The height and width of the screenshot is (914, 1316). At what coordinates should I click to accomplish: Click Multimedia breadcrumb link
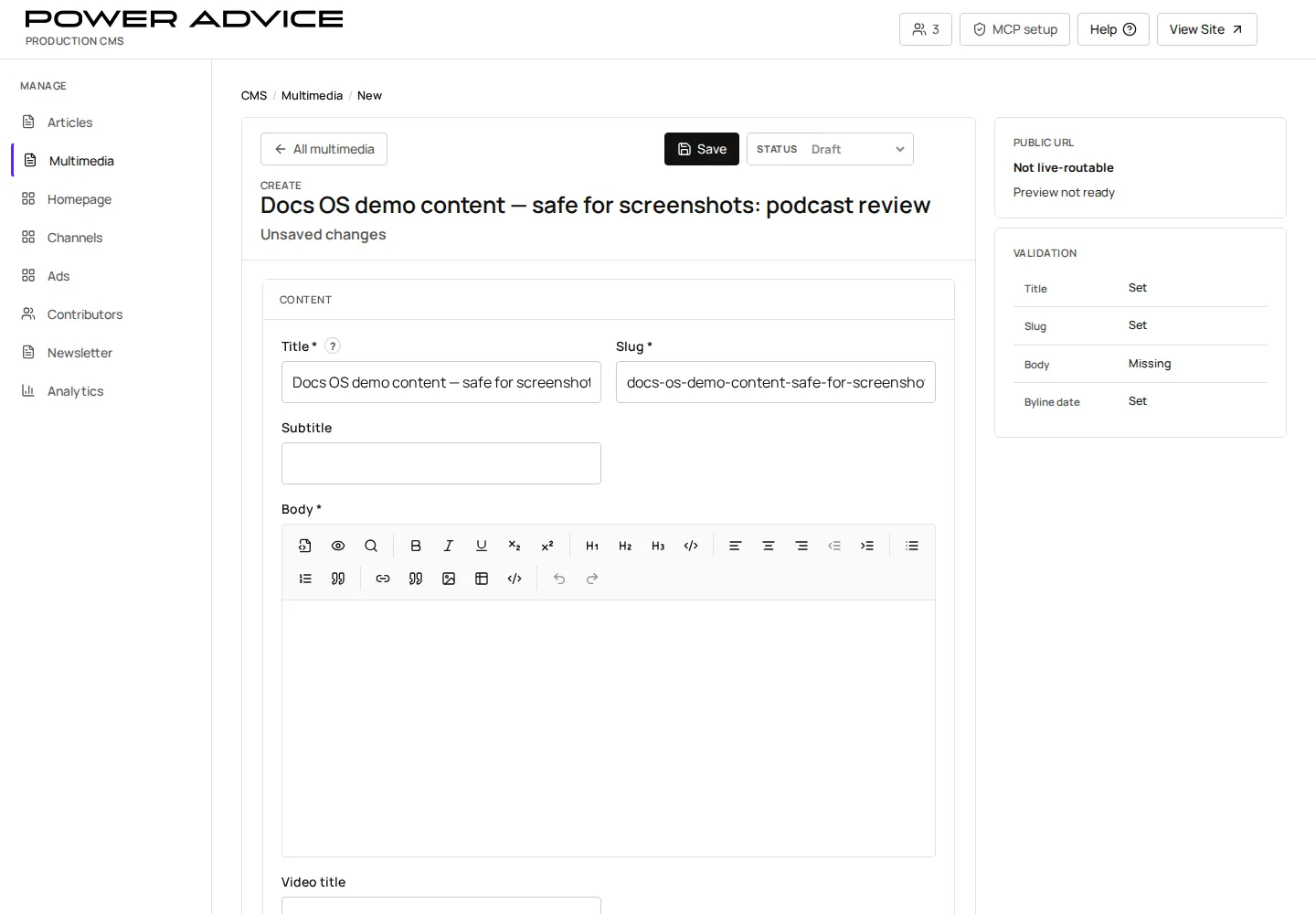(x=312, y=95)
